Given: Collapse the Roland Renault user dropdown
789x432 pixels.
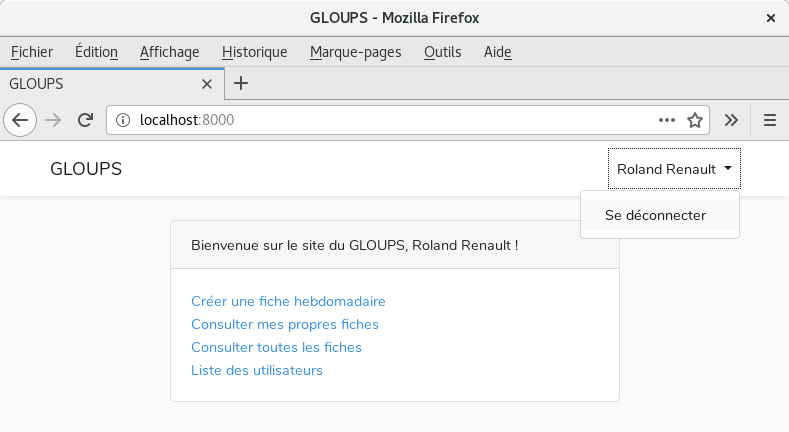Looking at the screenshot, I should [x=674, y=169].
